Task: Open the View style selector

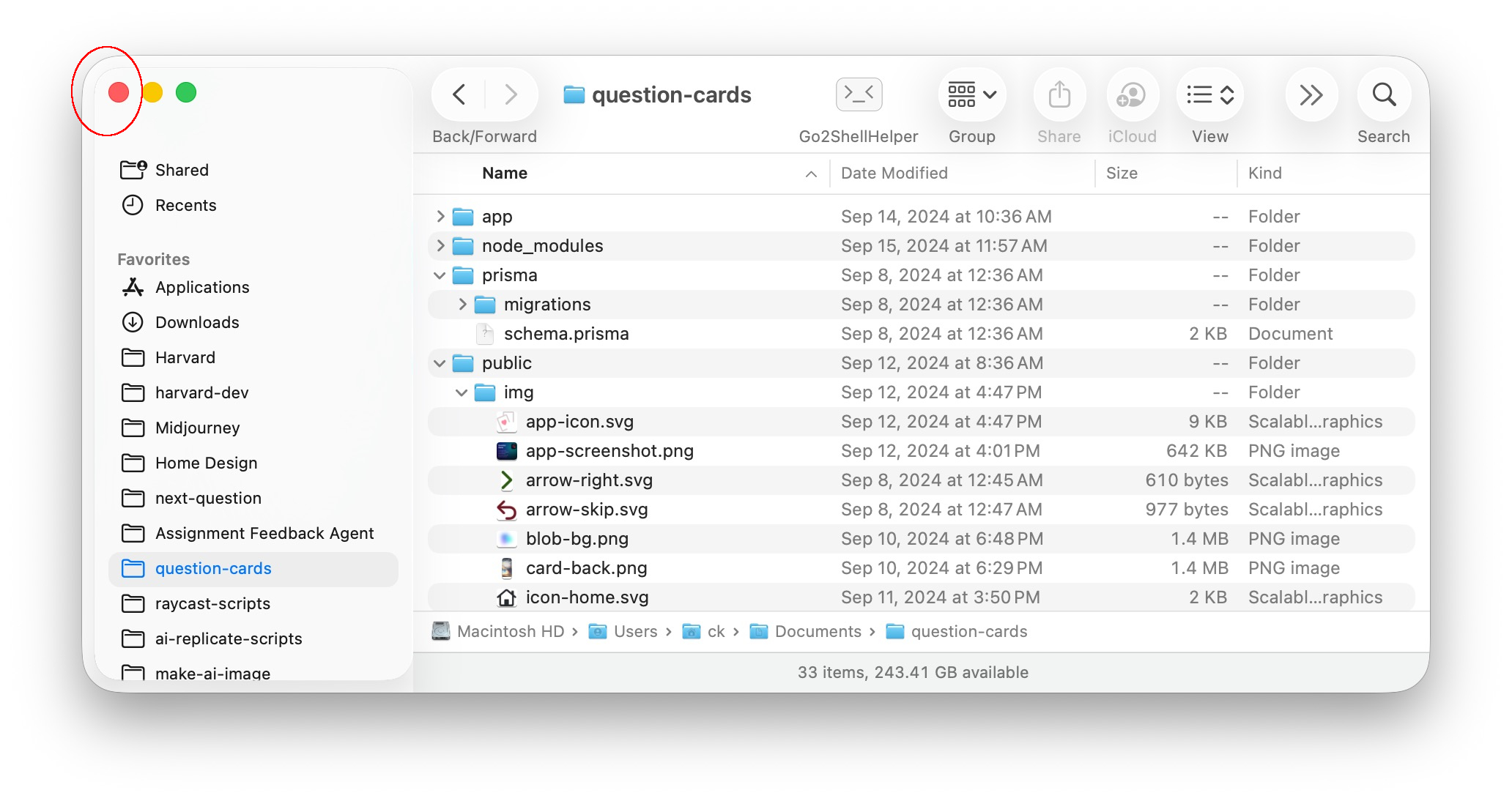Action: click(x=1210, y=94)
